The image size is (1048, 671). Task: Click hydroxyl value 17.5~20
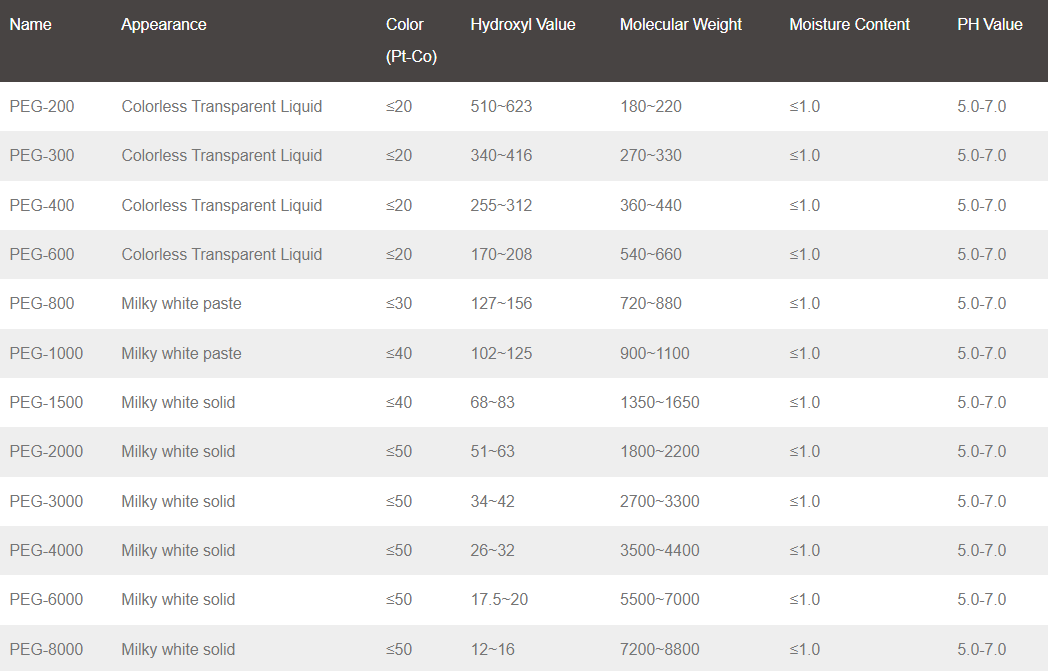(x=499, y=599)
